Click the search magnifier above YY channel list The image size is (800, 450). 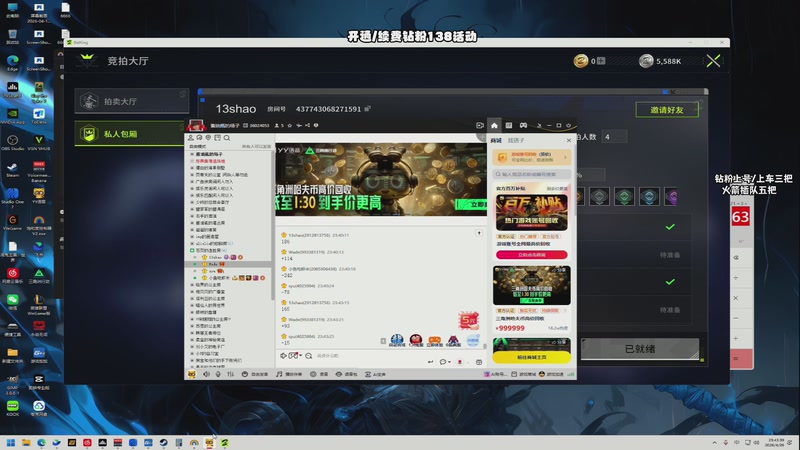(x=227, y=138)
